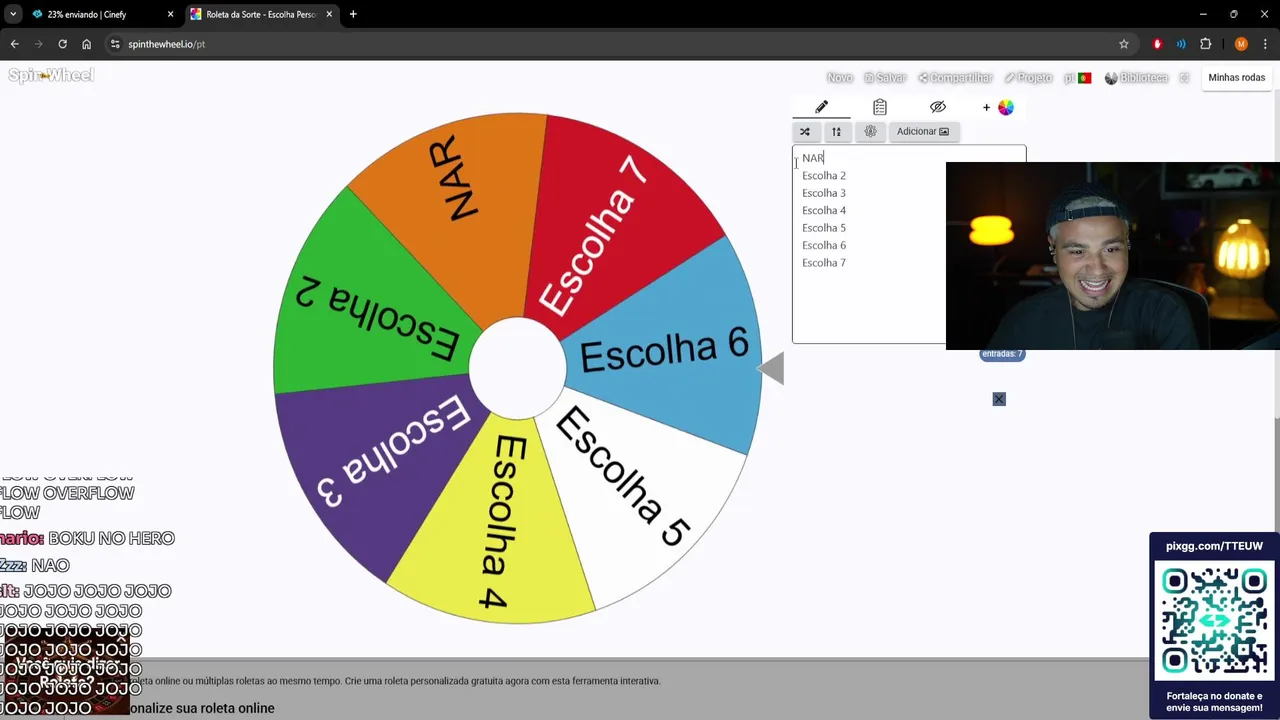Click the 'Escolha 4' text entry
Viewport: 1280px width, 720px height.
click(824, 210)
